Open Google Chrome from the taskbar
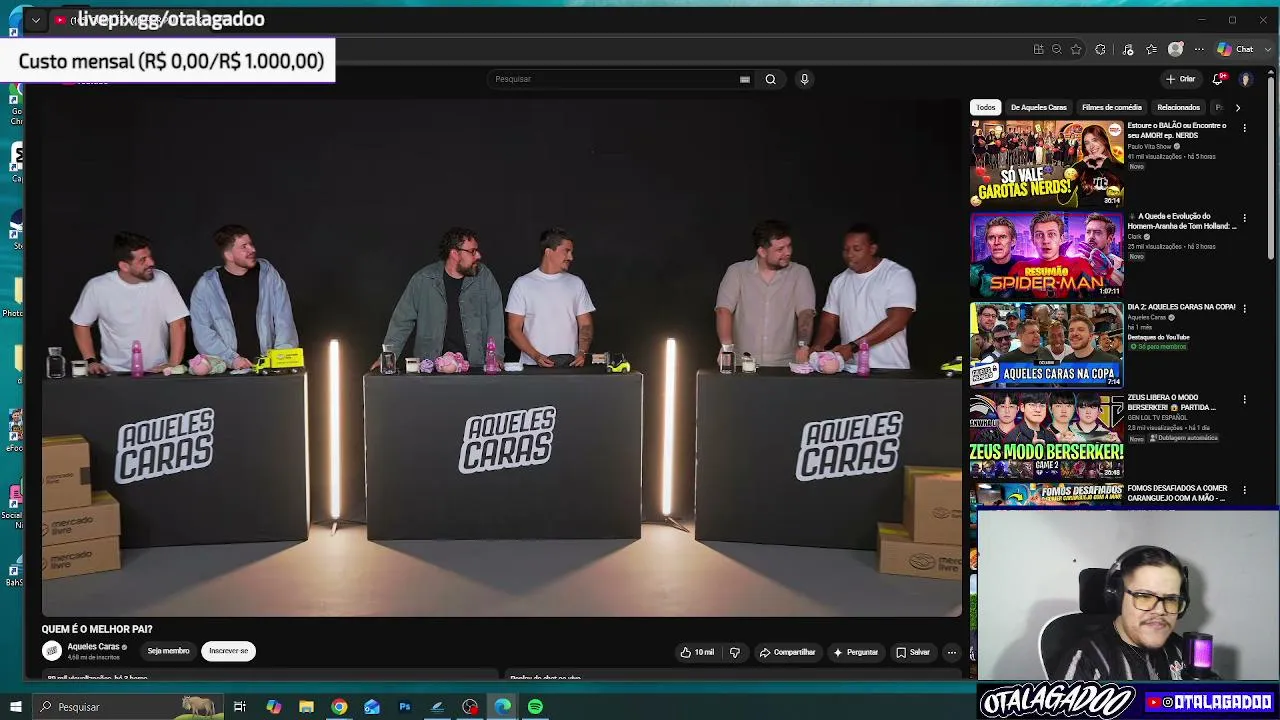 pyautogui.click(x=339, y=707)
